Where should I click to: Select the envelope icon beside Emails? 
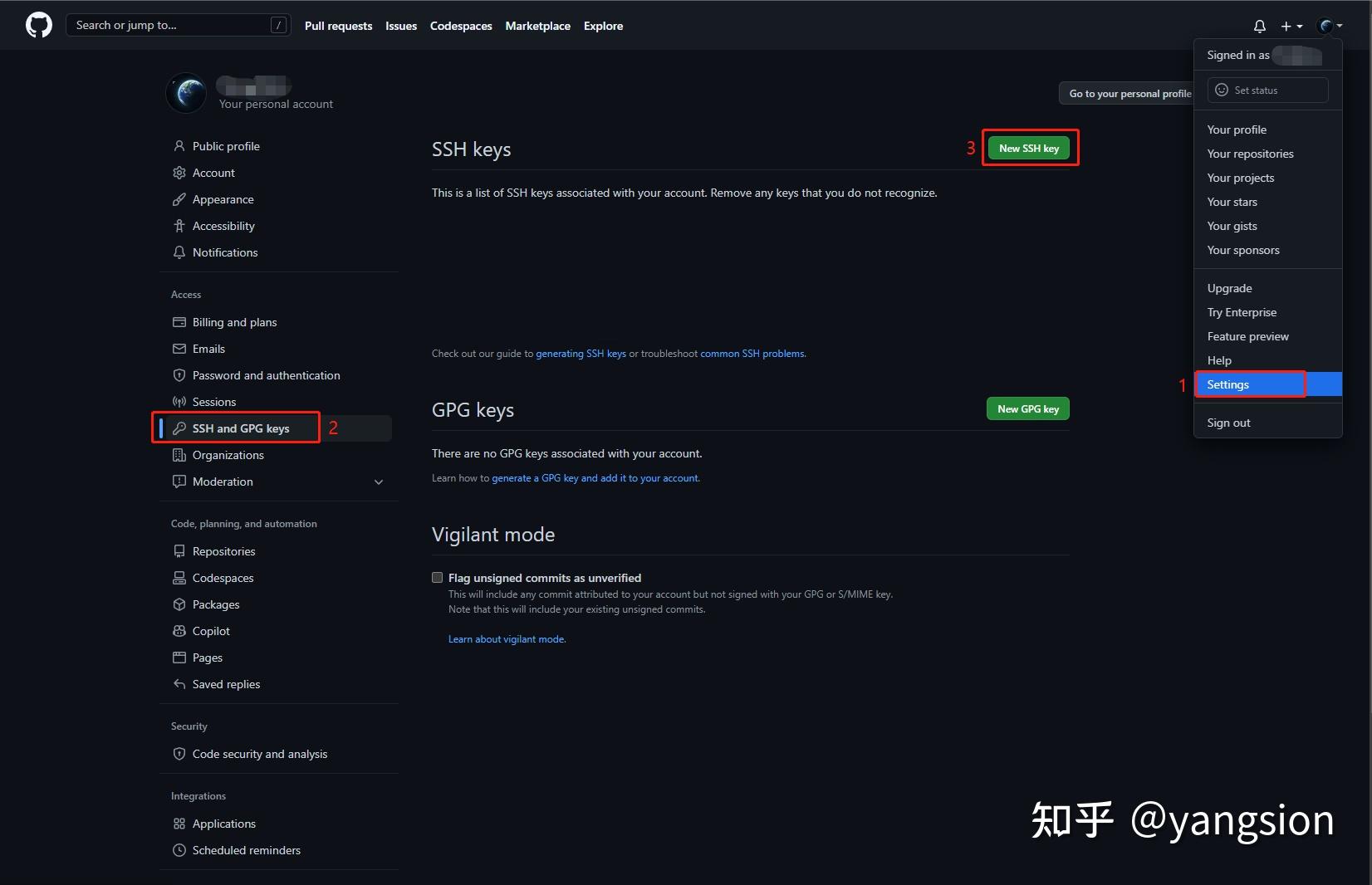pyautogui.click(x=179, y=349)
